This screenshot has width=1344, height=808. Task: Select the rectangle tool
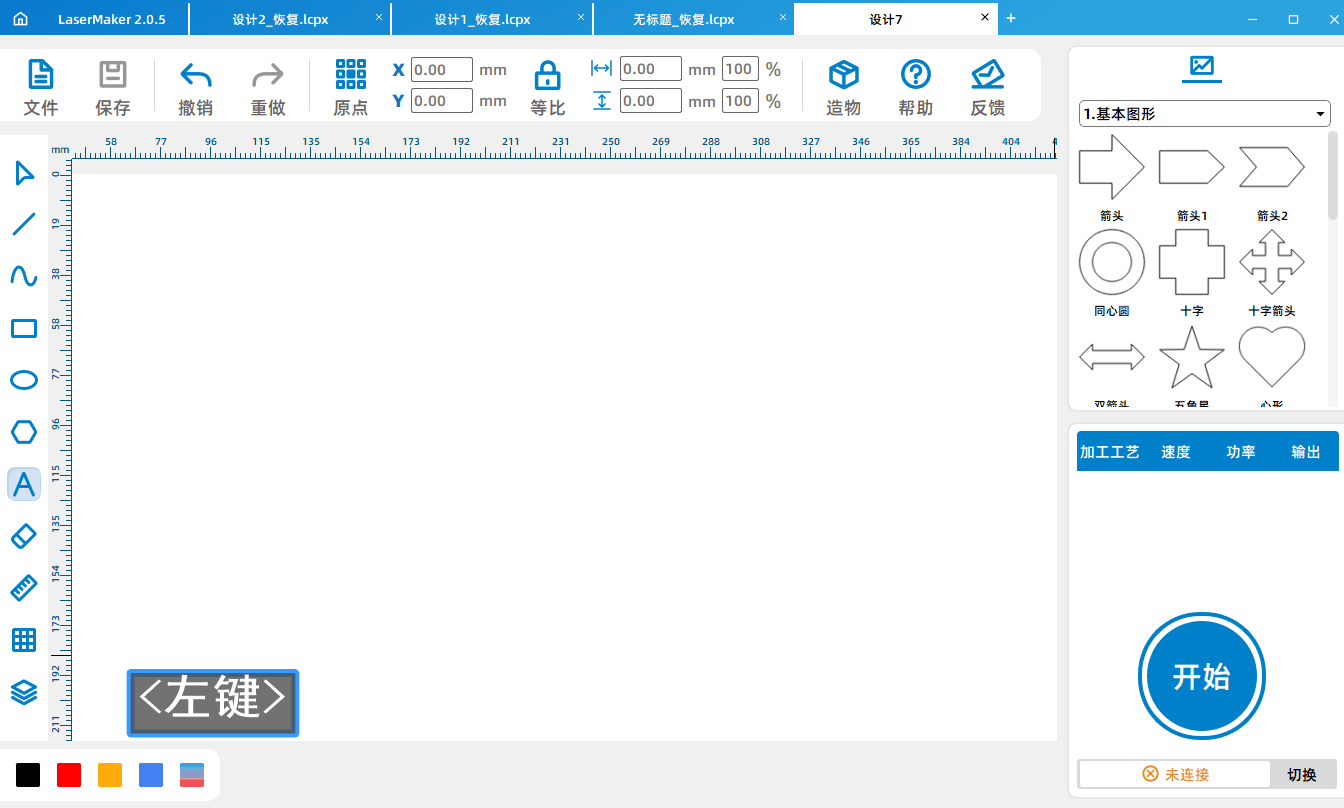point(24,328)
